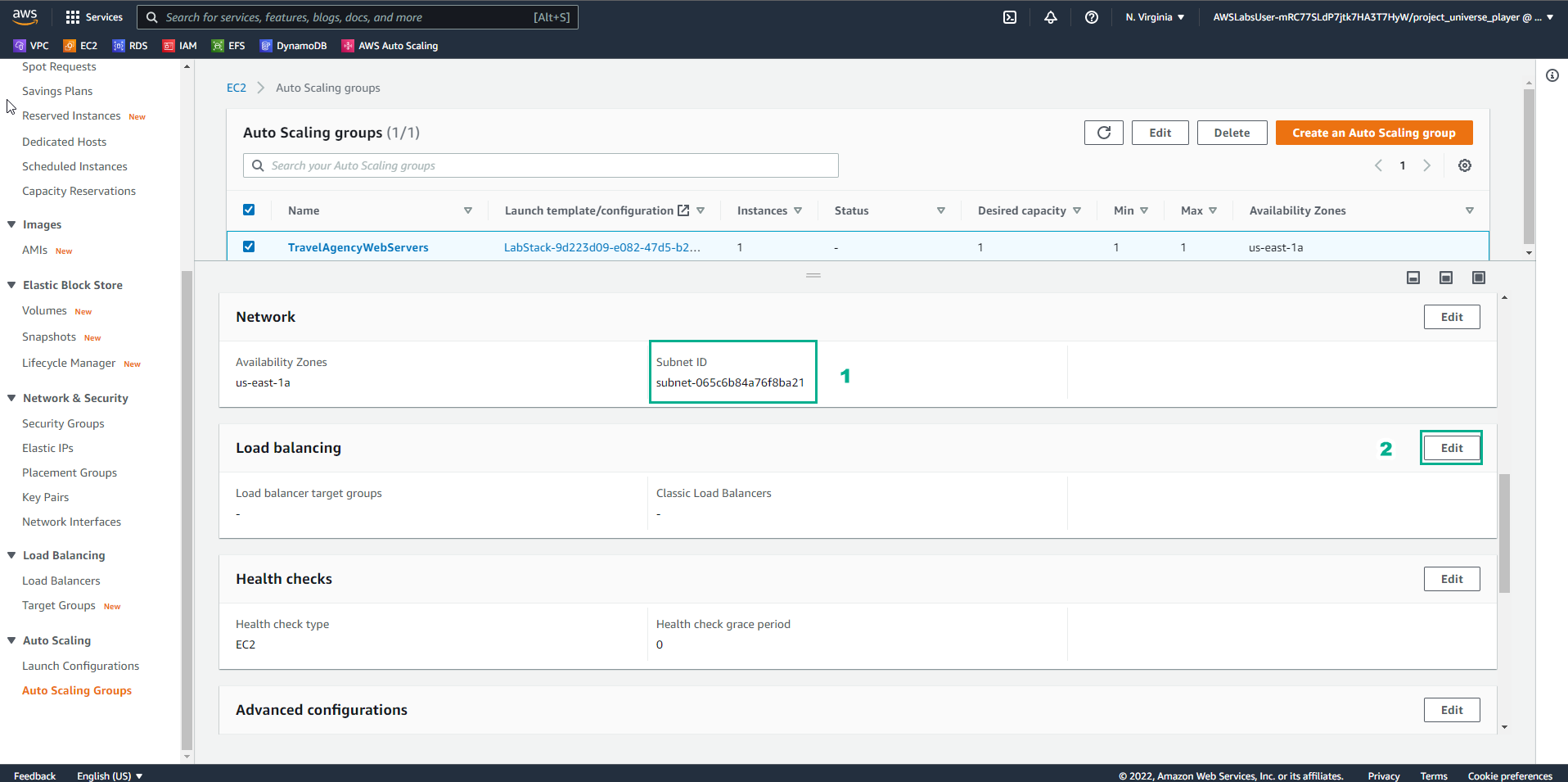Open RDS shortcut in favorites bar
Image resolution: width=1568 pixels, height=782 pixels.
(130, 46)
